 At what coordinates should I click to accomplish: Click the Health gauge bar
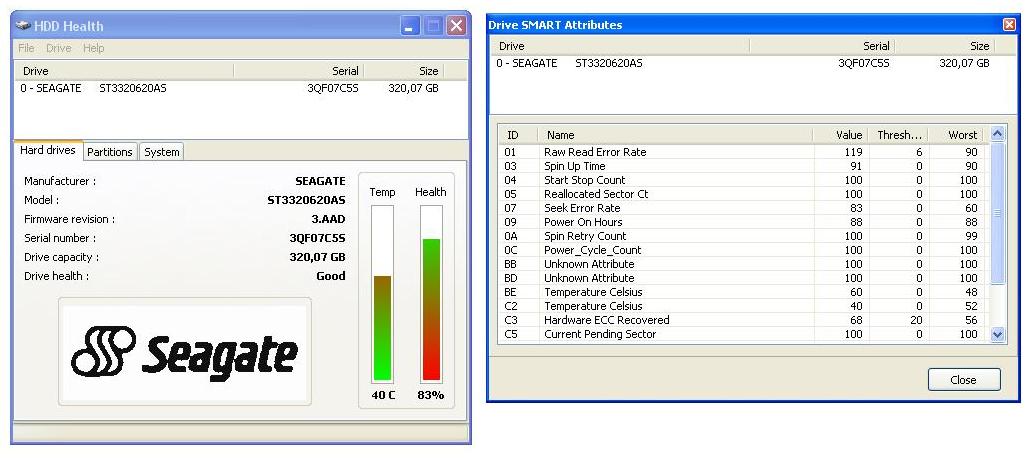tap(431, 293)
